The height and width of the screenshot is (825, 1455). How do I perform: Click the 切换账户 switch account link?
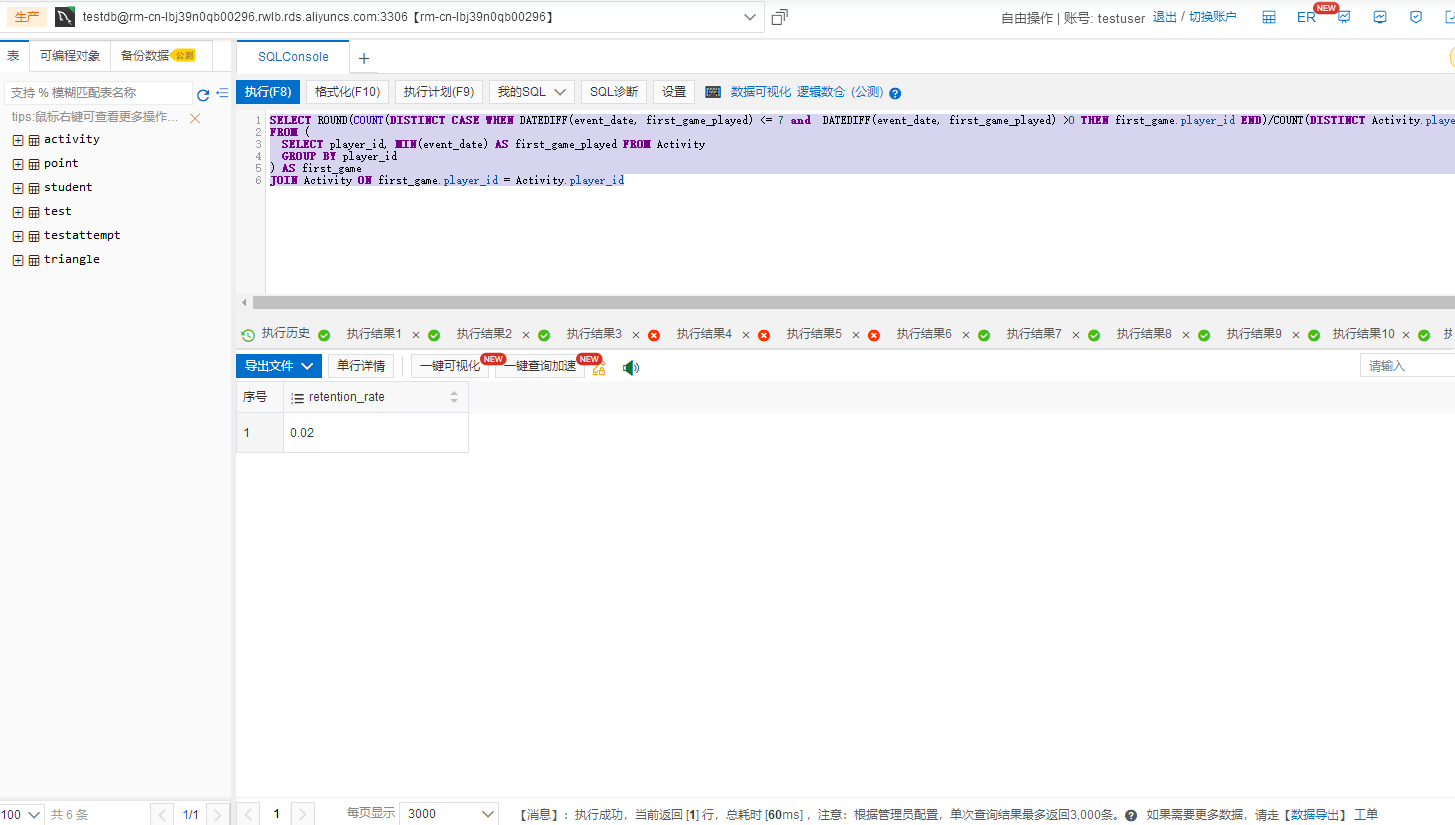point(1212,17)
